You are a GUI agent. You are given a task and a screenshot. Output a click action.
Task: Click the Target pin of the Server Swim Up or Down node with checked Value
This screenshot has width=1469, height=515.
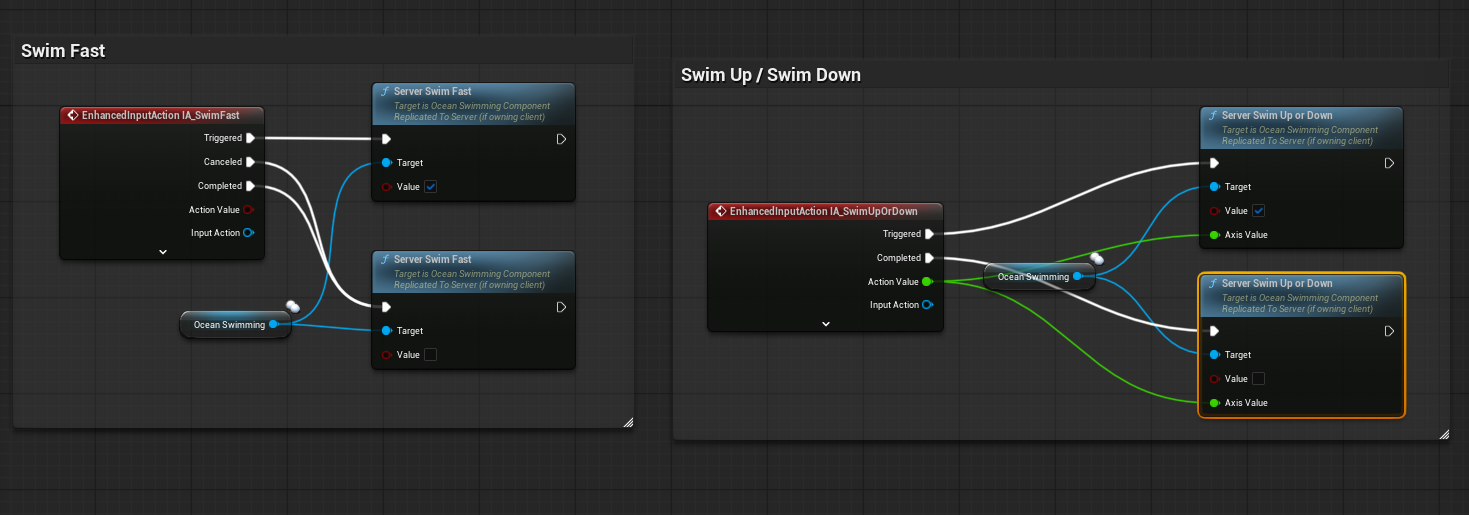[x=1215, y=187]
